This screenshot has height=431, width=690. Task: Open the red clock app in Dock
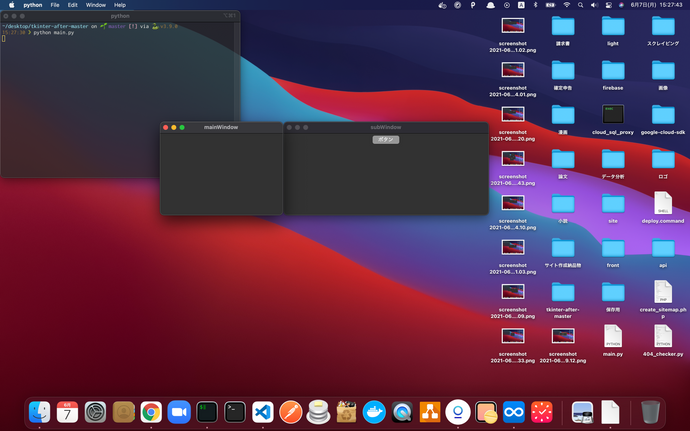pos(542,413)
